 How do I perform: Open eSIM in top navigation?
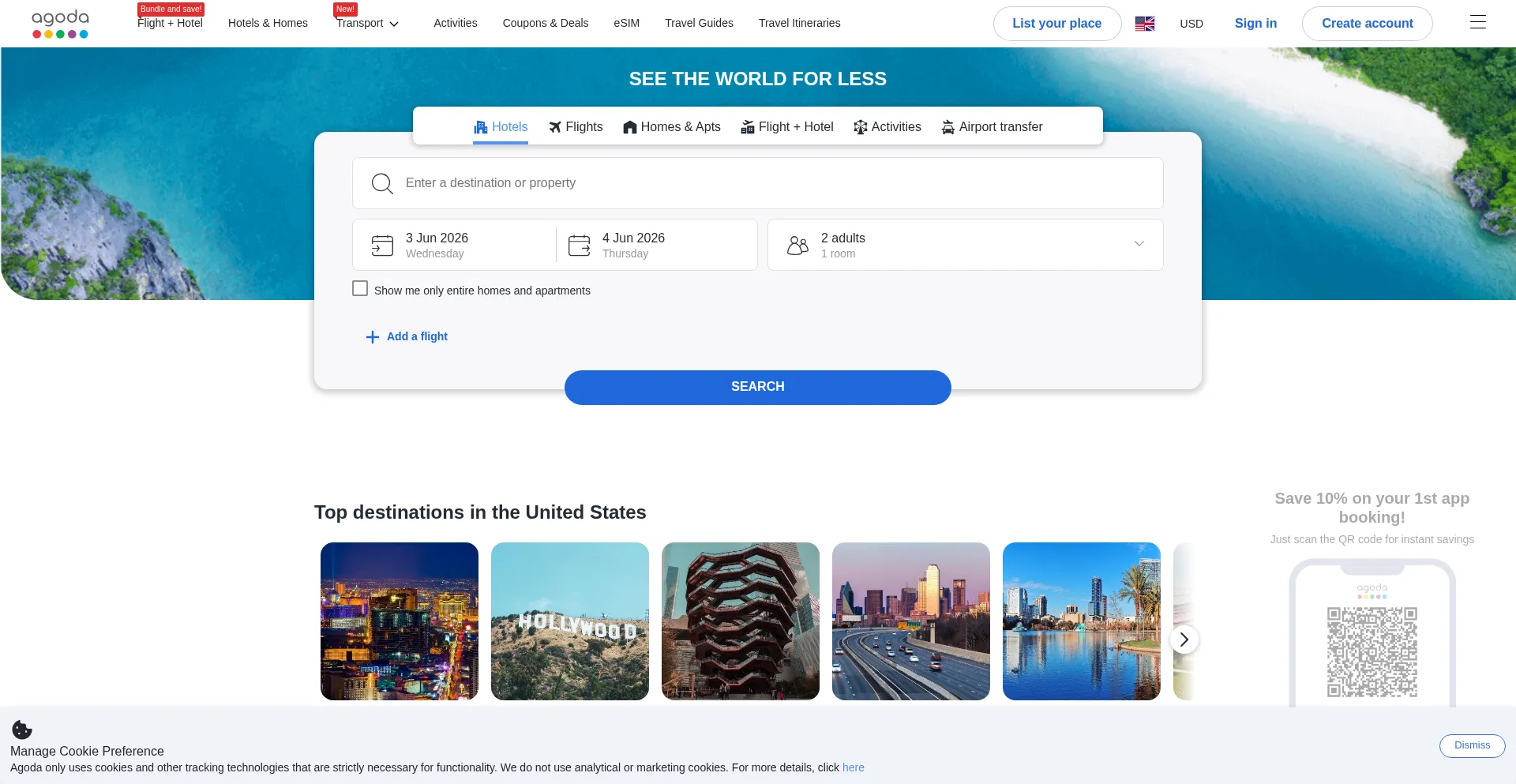coord(627,24)
